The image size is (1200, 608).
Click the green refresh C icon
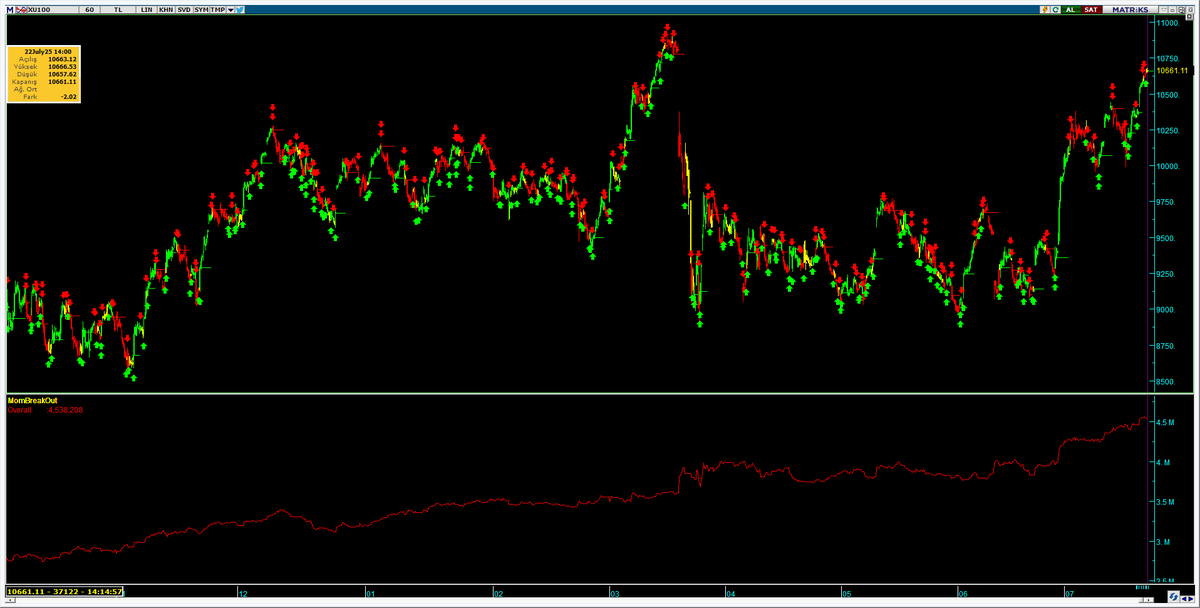(1055, 9)
